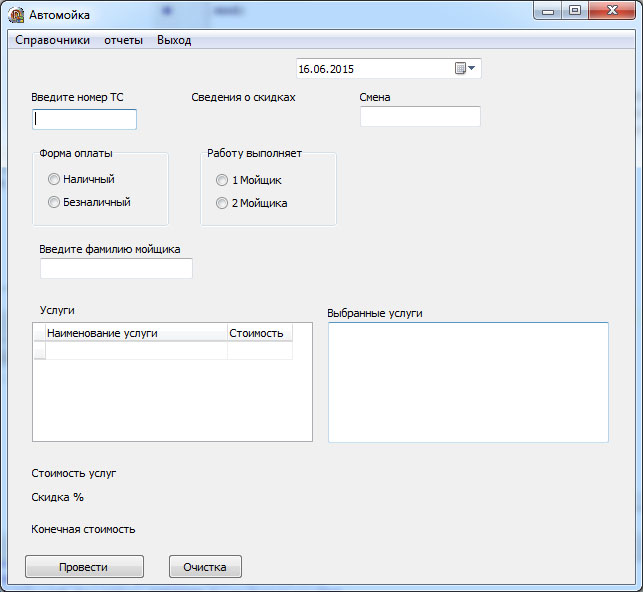Click the Введите фамилию мойщика field
643x592 pixels.
tap(116, 269)
